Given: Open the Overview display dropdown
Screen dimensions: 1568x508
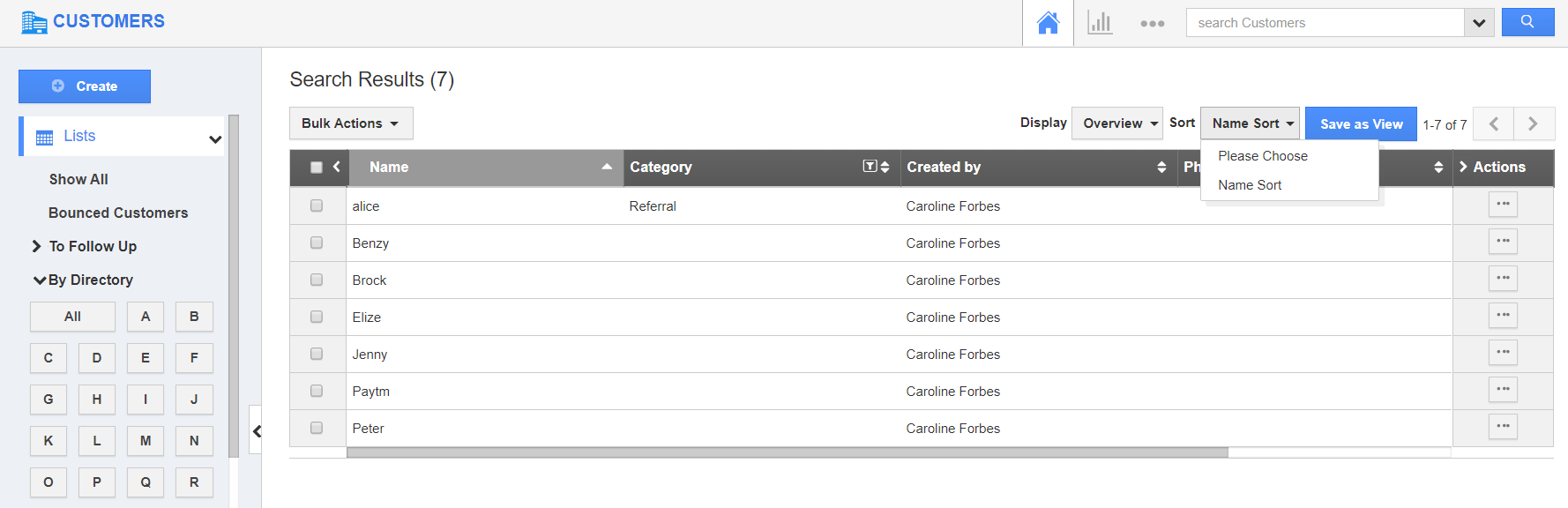Looking at the screenshot, I should point(1116,123).
